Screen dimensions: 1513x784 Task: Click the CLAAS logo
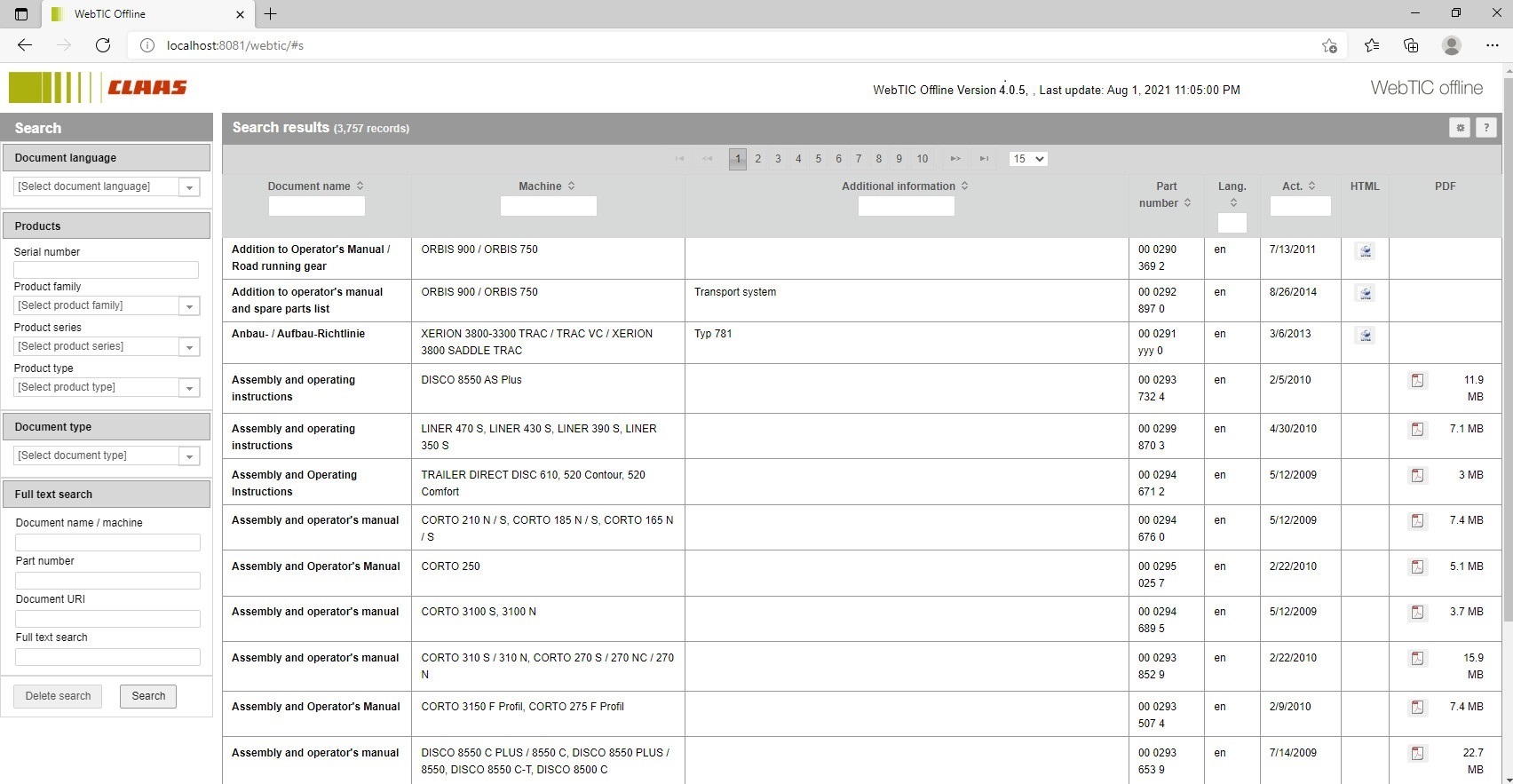98,87
